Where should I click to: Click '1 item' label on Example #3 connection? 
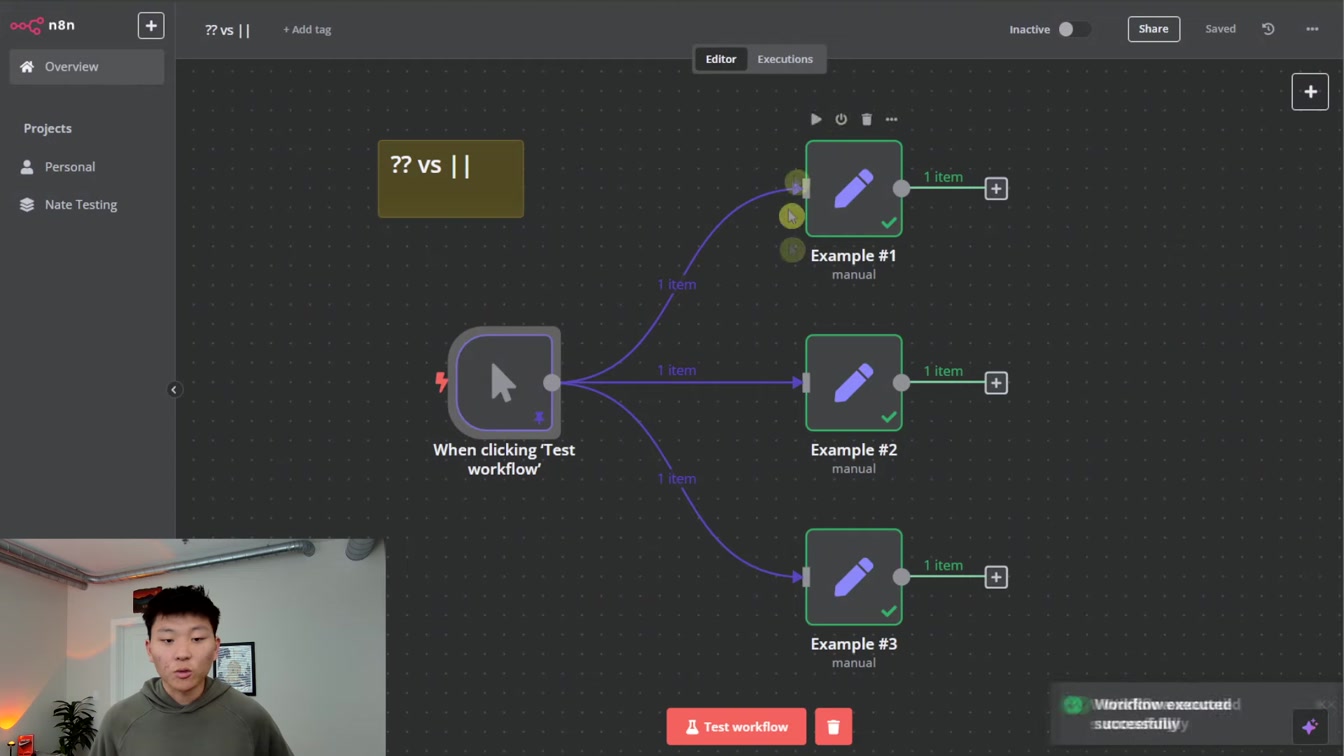pos(677,479)
